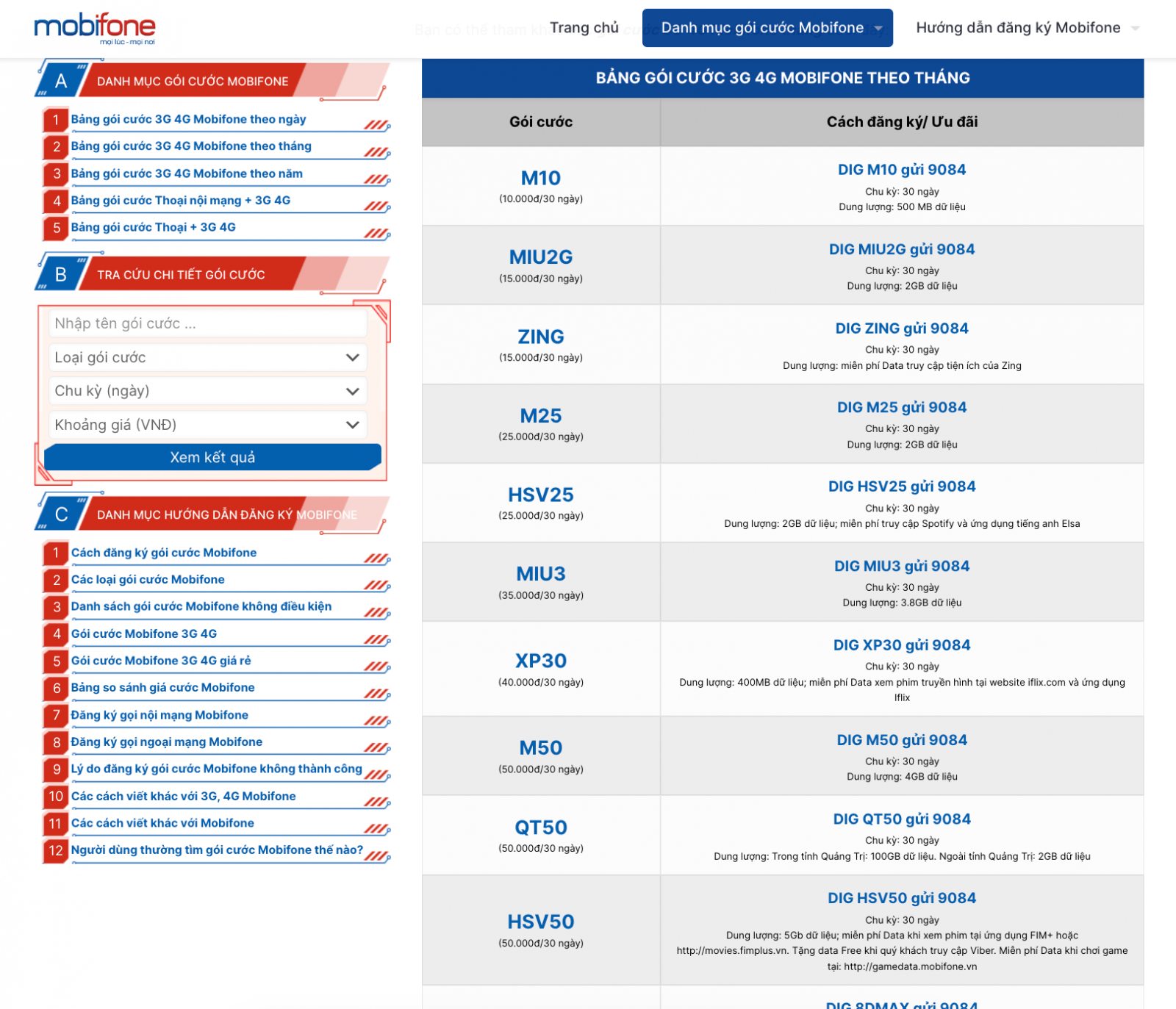Open Lý do đăng ký không thành công
1176x1009 pixels.
tap(217, 769)
